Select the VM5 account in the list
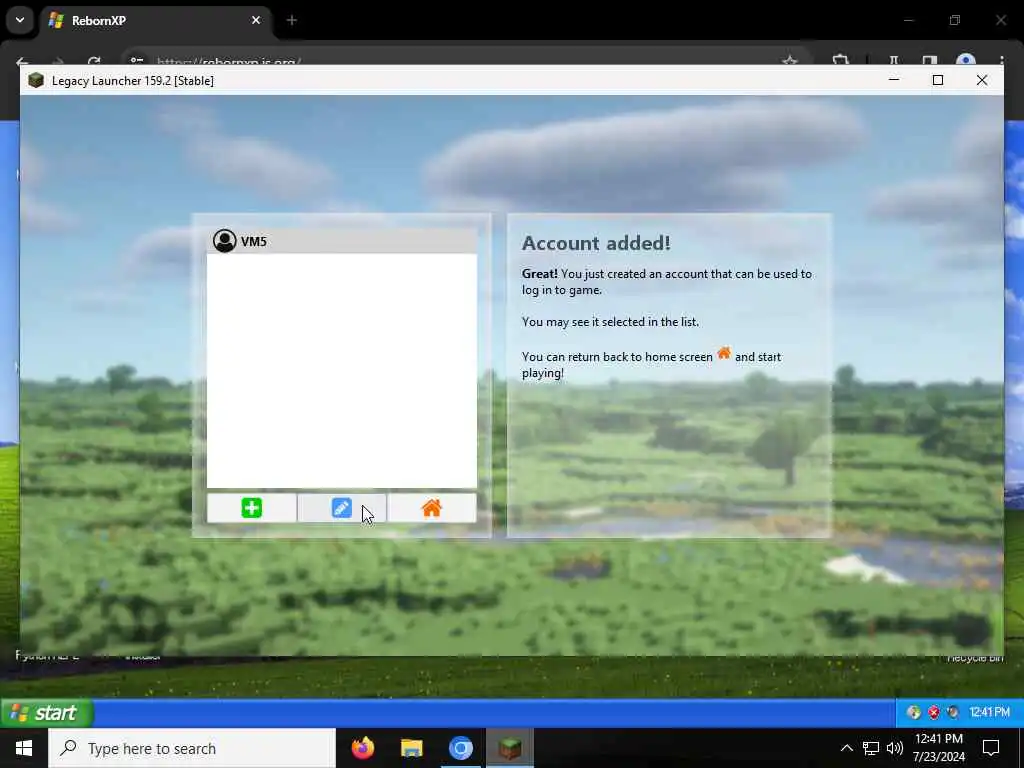Image resolution: width=1024 pixels, height=768 pixels. pyautogui.click(x=342, y=241)
